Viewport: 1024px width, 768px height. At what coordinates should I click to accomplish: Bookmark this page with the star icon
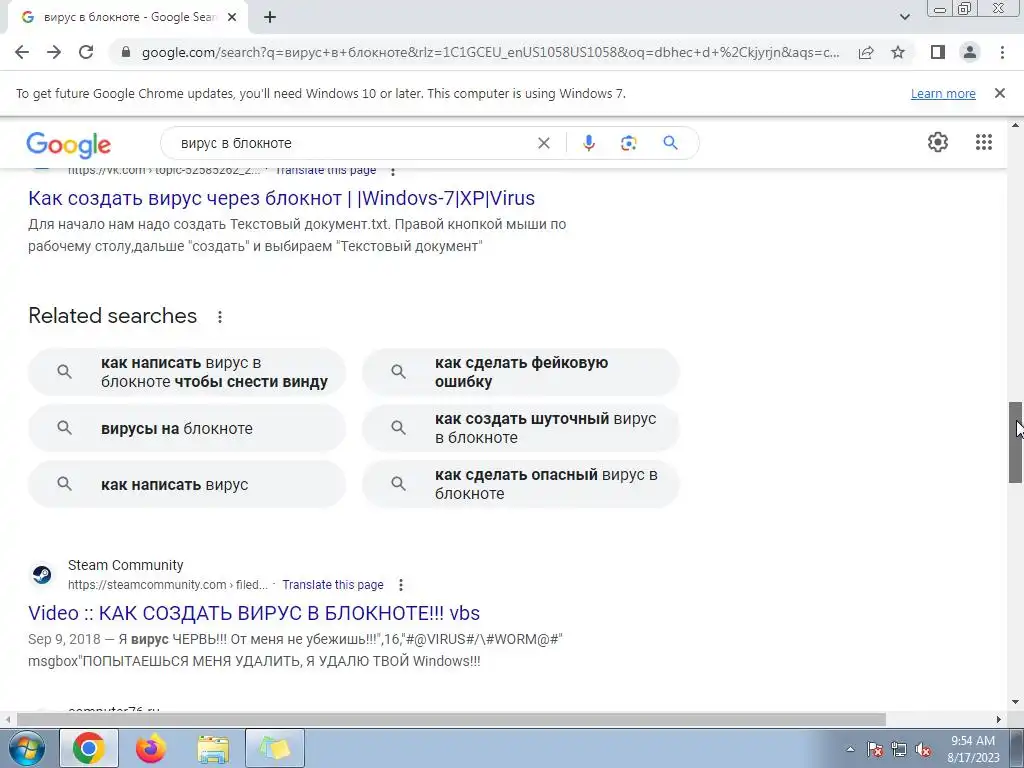pyautogui.click(x=898, y=52)
